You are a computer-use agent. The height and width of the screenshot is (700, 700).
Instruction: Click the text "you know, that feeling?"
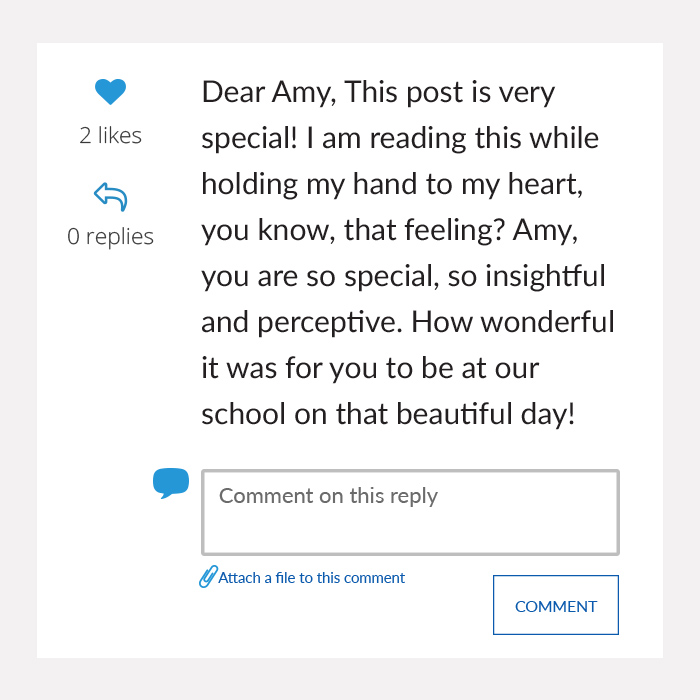(353, 231)
